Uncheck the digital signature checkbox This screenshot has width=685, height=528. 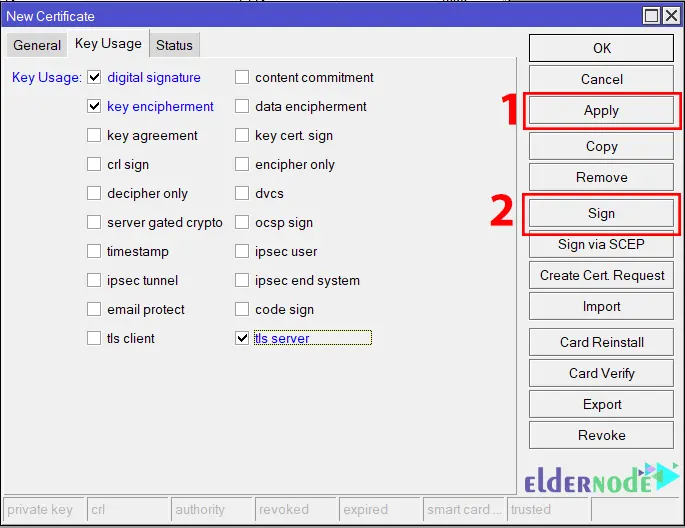94,77
